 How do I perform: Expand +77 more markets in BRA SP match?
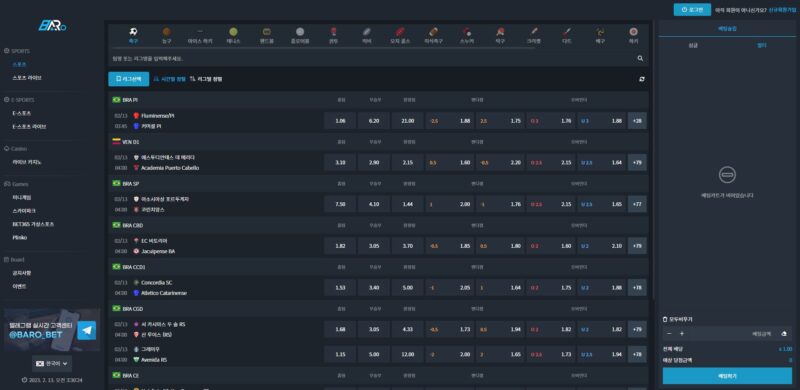(x=637, y=204)
